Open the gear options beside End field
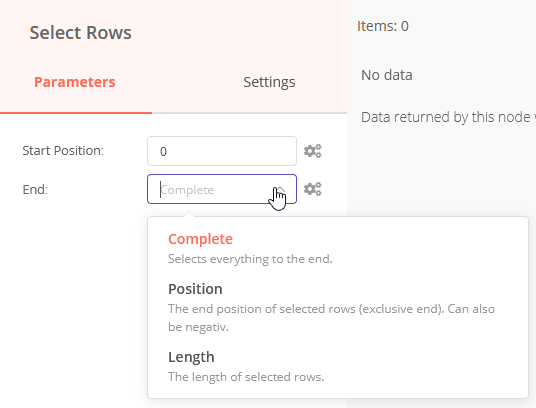536x408 pixels. coord(312,189)
